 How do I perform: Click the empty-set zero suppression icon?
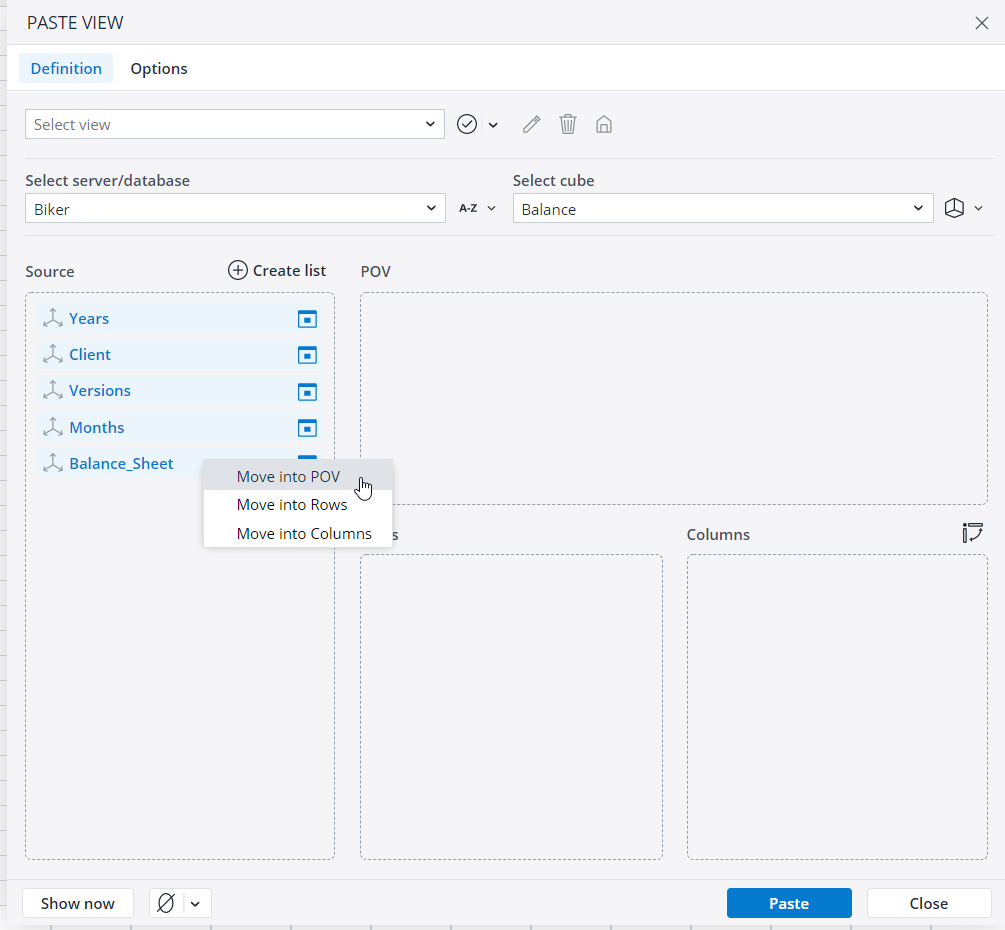tap(167, 903)
